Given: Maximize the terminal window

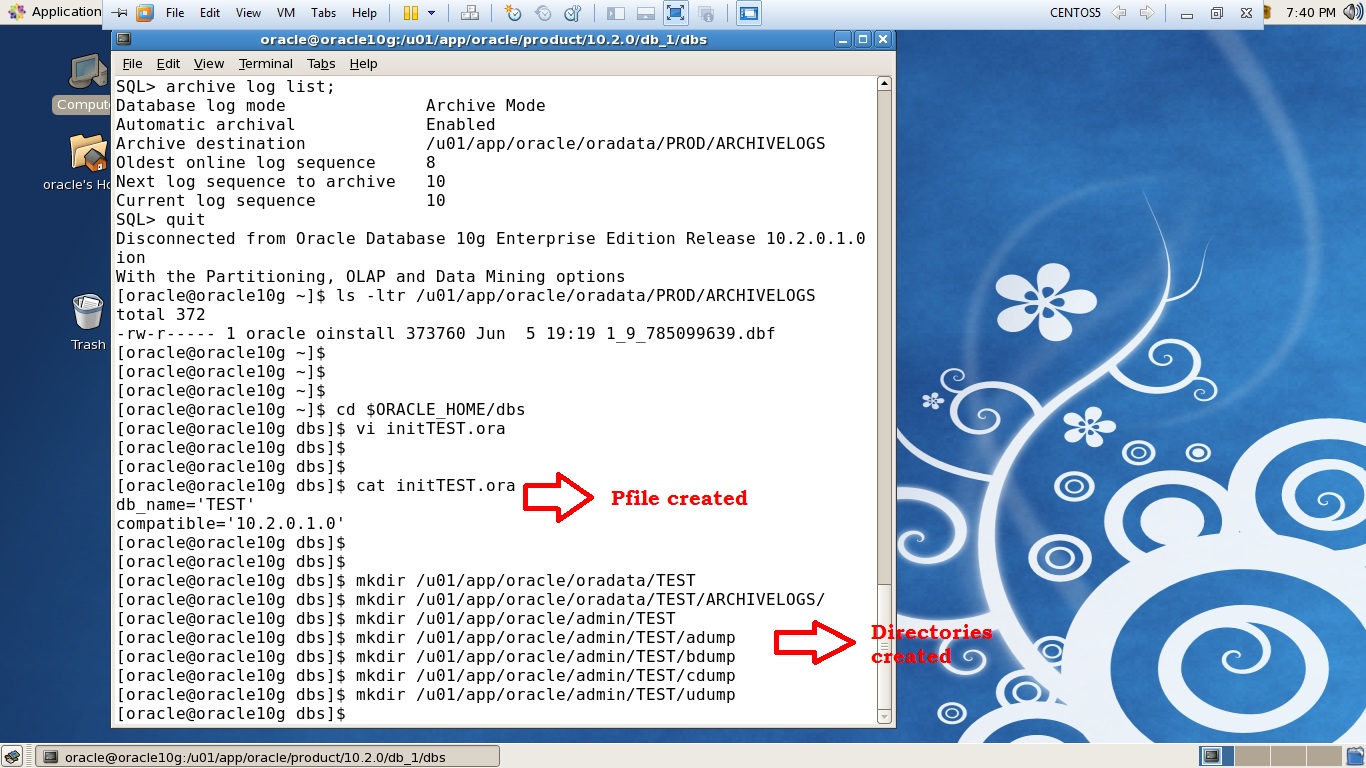Looking at the screenshot, I should tap(862, 39).
